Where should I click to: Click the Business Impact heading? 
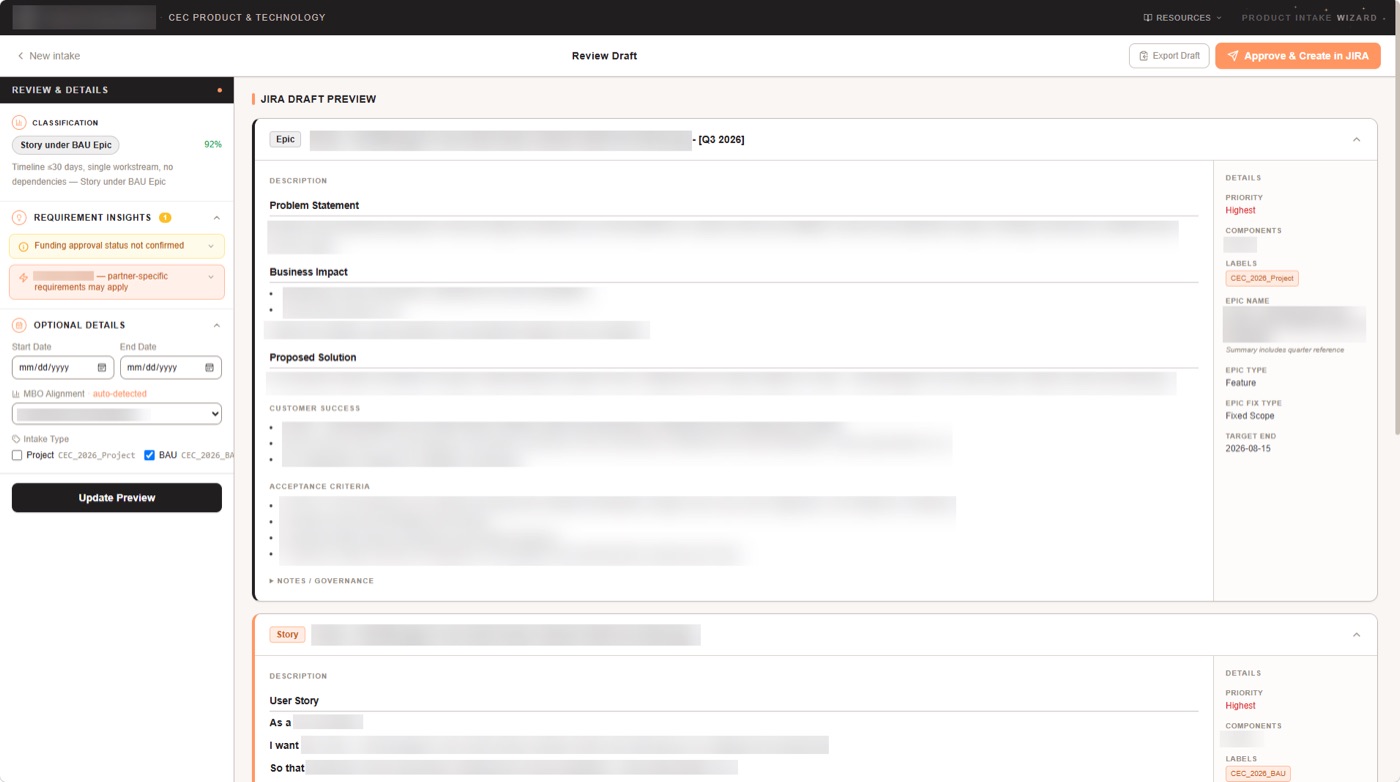point(308,272)
